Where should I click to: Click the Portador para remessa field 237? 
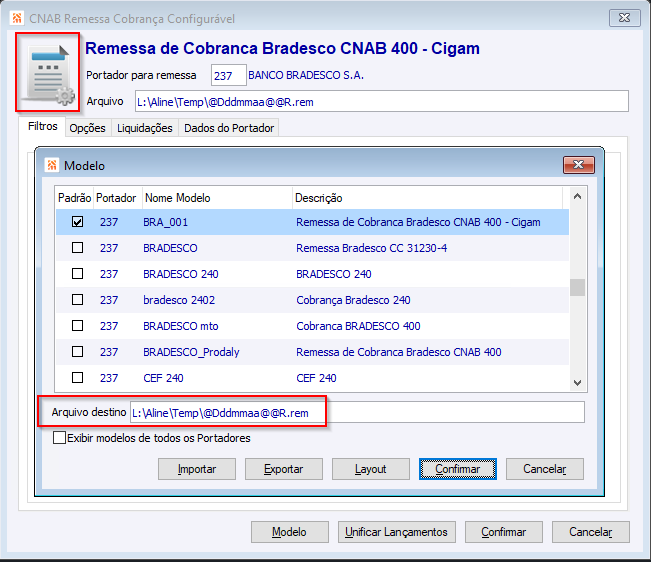(x=228, y=75)
